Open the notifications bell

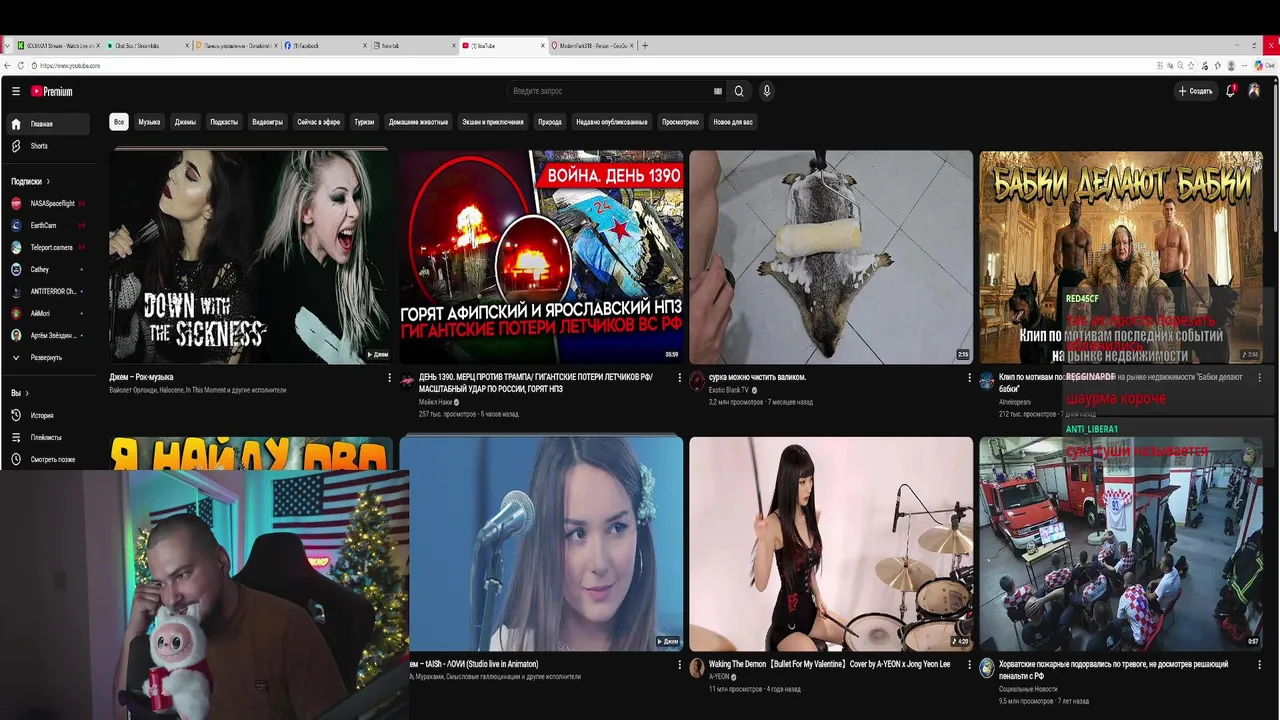tap(1231, 91)
